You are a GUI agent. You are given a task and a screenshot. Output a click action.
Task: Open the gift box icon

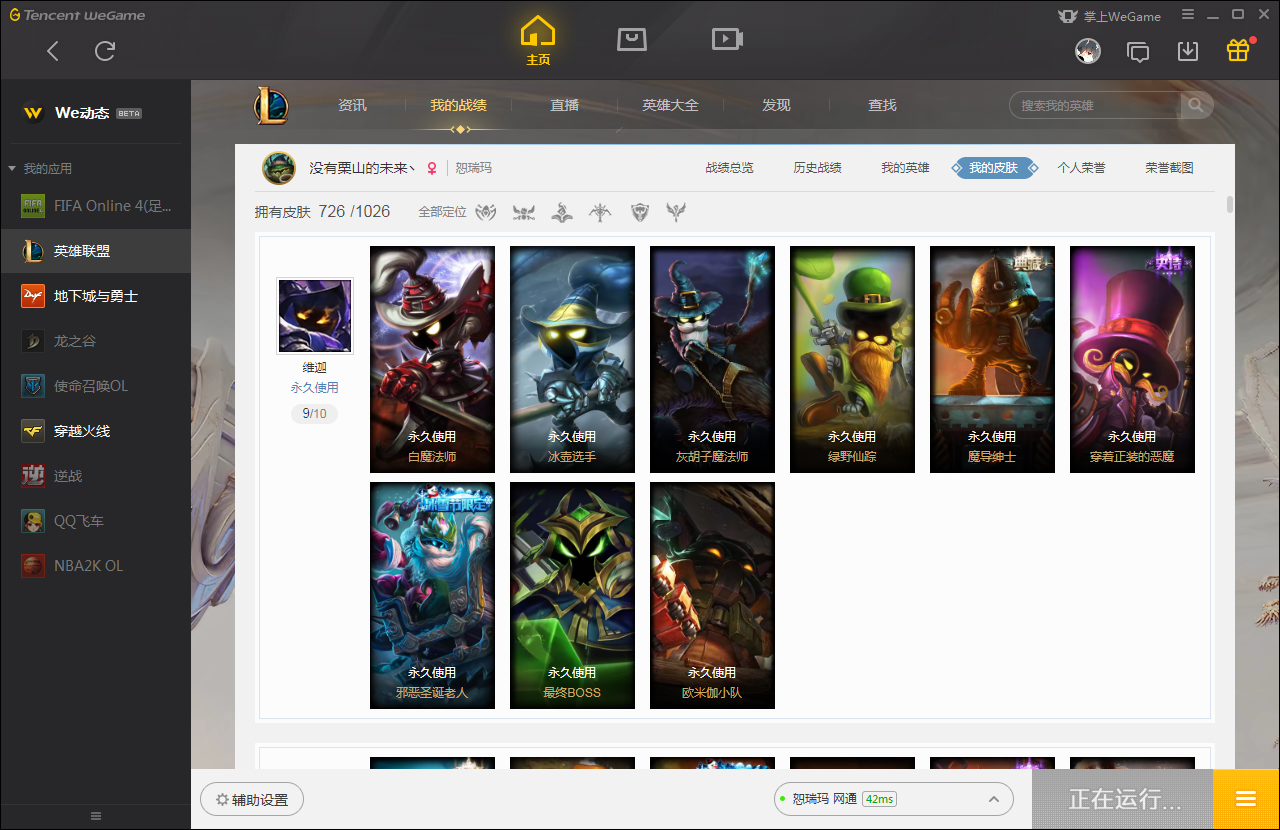(x=1238, y=50)
